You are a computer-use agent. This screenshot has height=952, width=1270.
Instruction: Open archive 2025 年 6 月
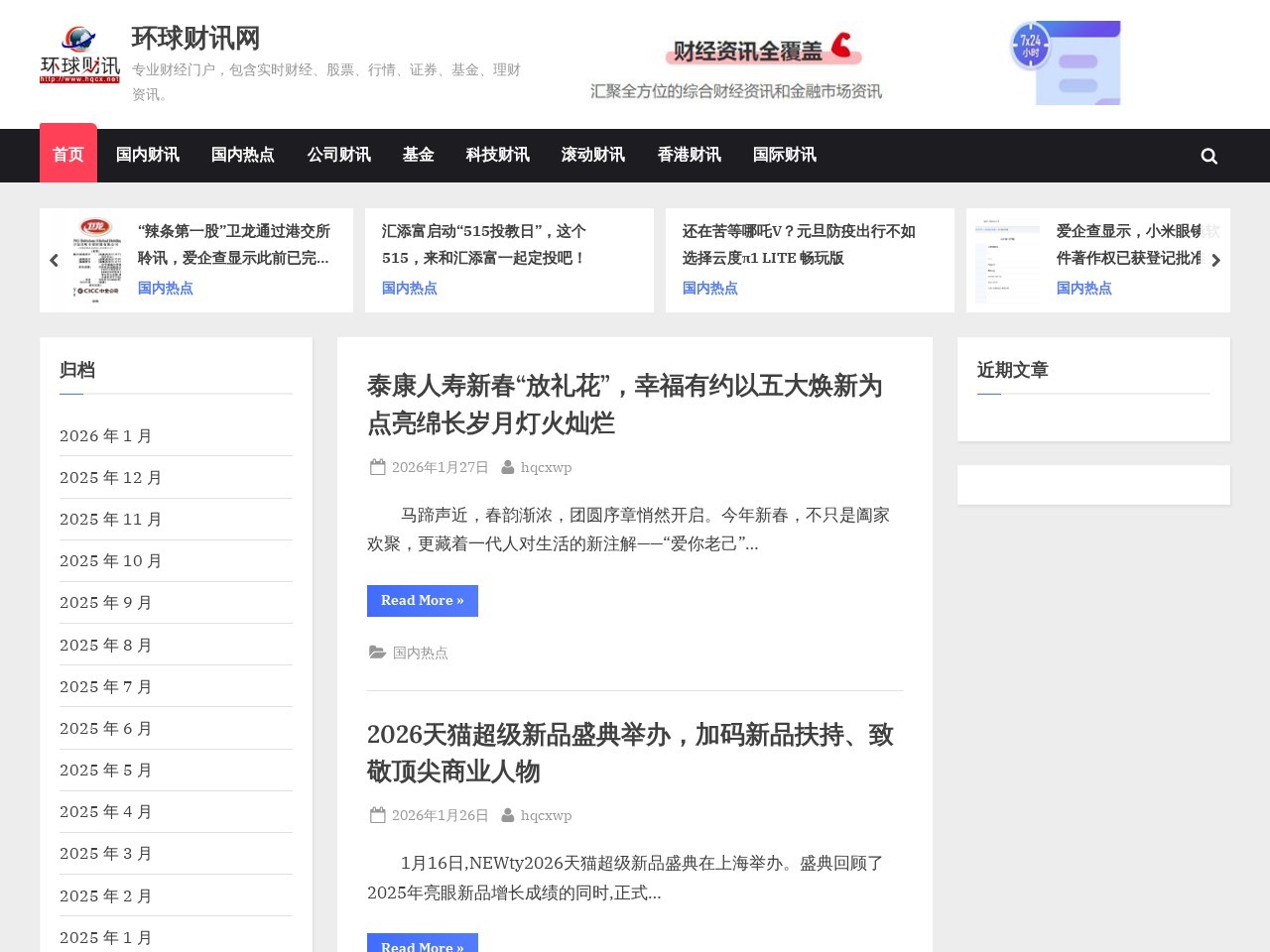pyautogui.click(x=106, y=729)
